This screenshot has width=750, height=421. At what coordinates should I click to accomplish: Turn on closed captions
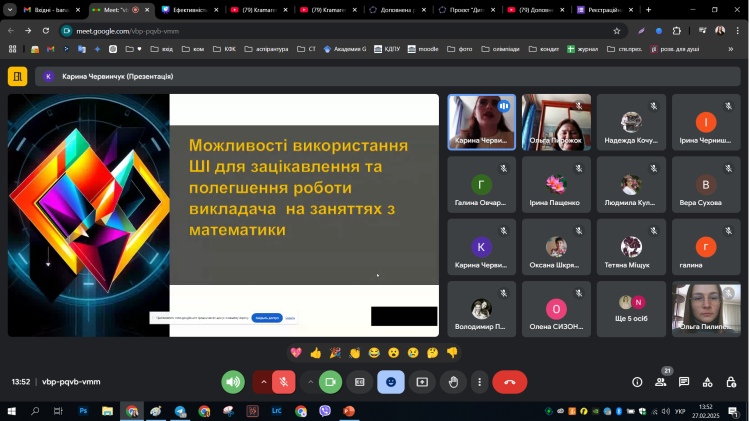(360, 381)
